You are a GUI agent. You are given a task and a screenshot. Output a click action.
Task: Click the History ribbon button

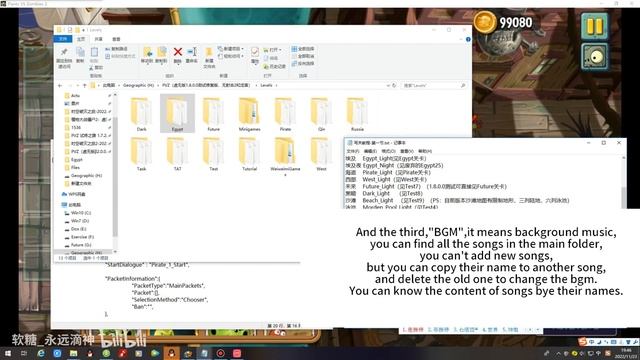[x=275, y=66]
